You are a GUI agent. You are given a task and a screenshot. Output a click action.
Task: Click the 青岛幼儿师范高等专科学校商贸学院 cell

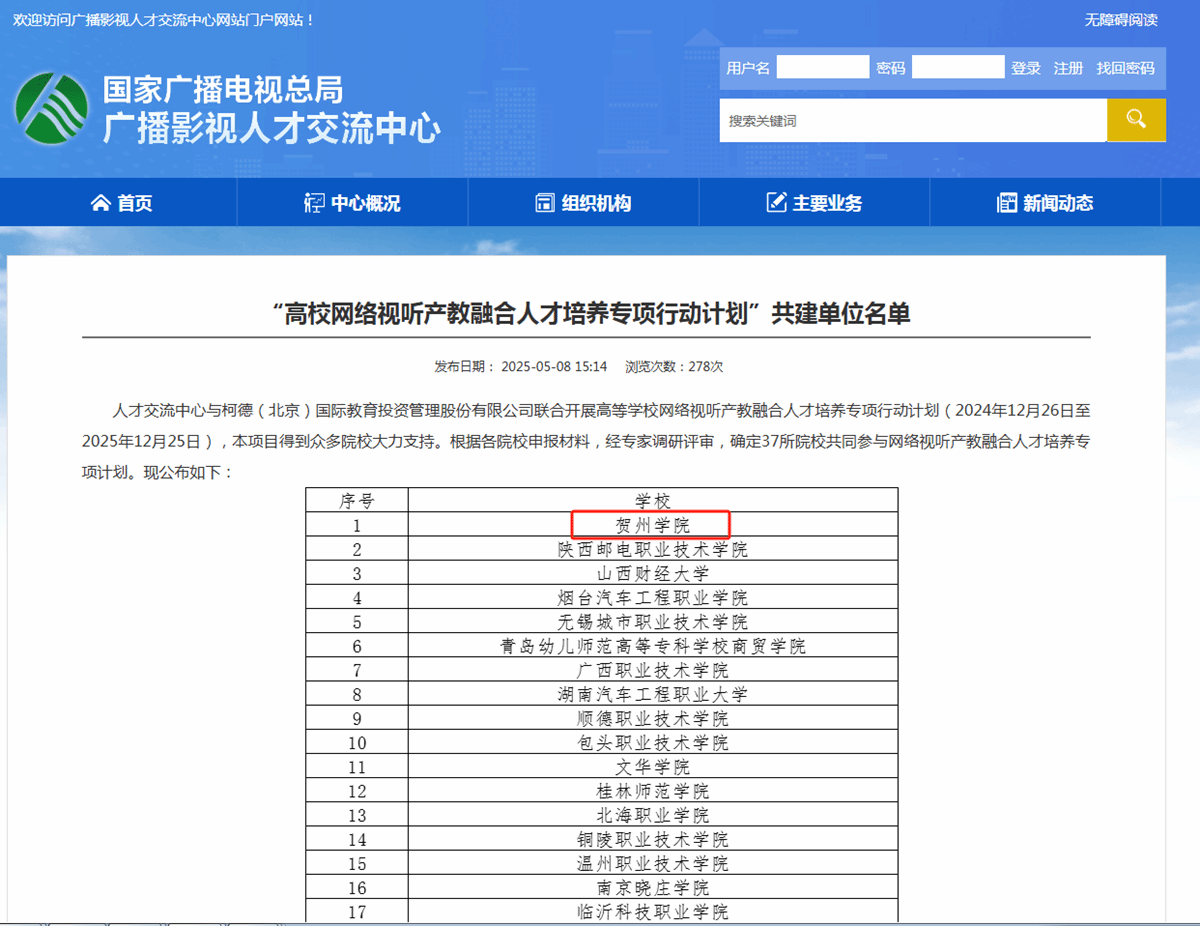click(x=653, y=646)
